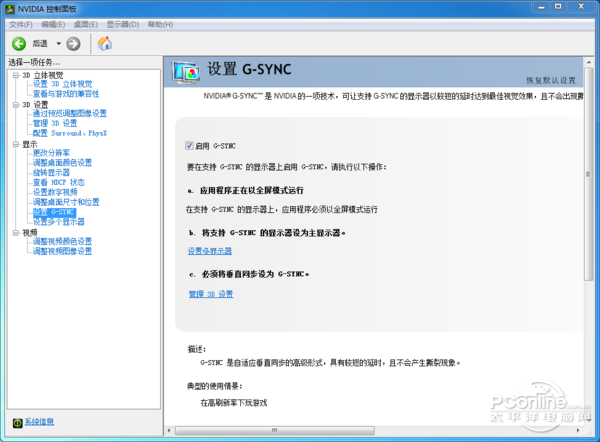
Task: Select 设置数字视频 in the tree
Action: pyautogui.click(x=55, y=192)
